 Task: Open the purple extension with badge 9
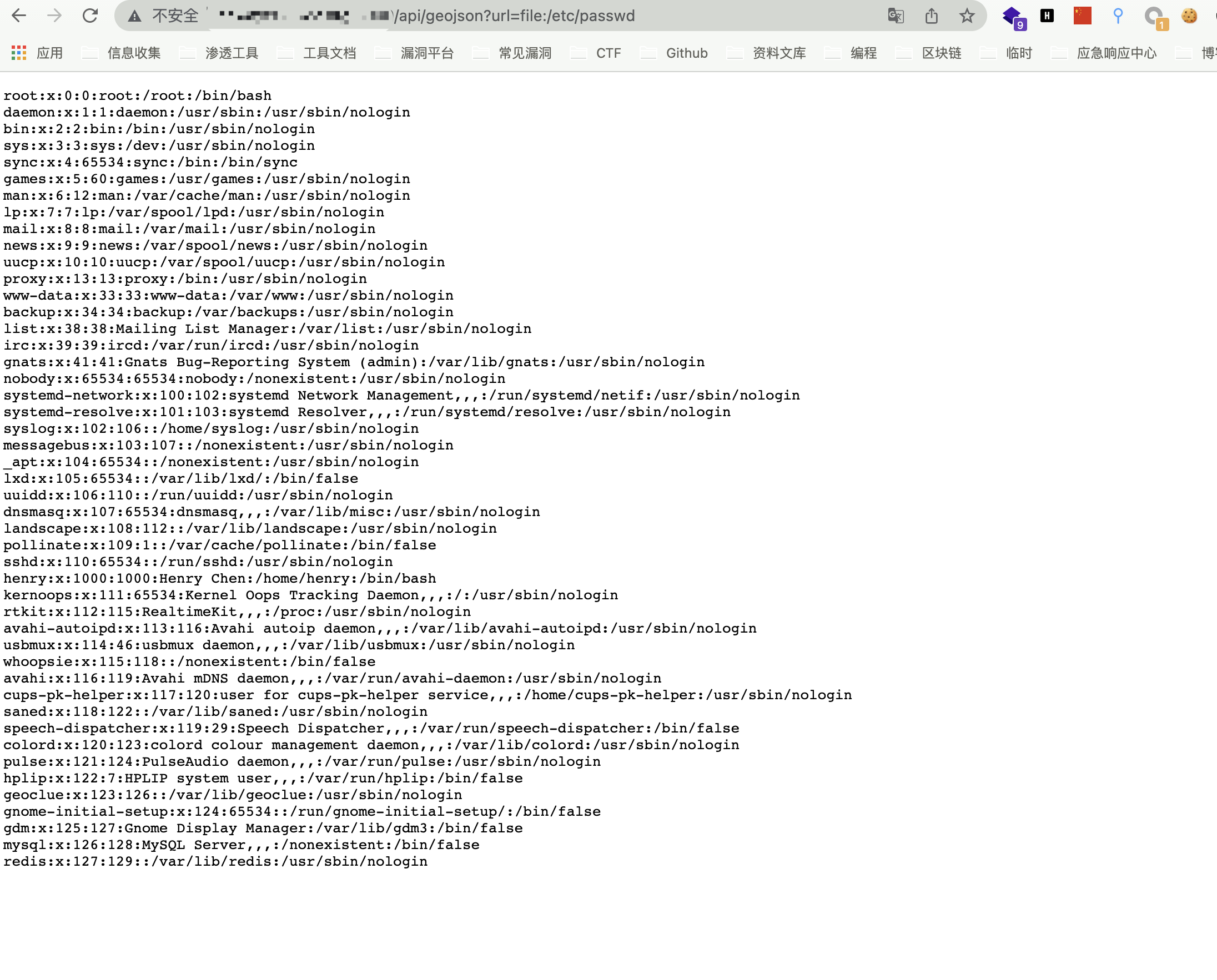coord(1012,17)
